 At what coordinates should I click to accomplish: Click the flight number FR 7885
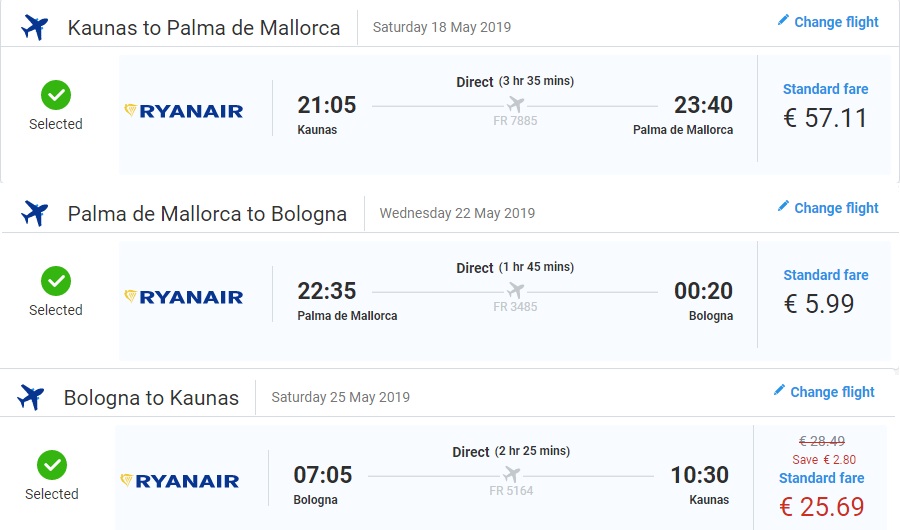pyautogui.click(x=515, y=121)
